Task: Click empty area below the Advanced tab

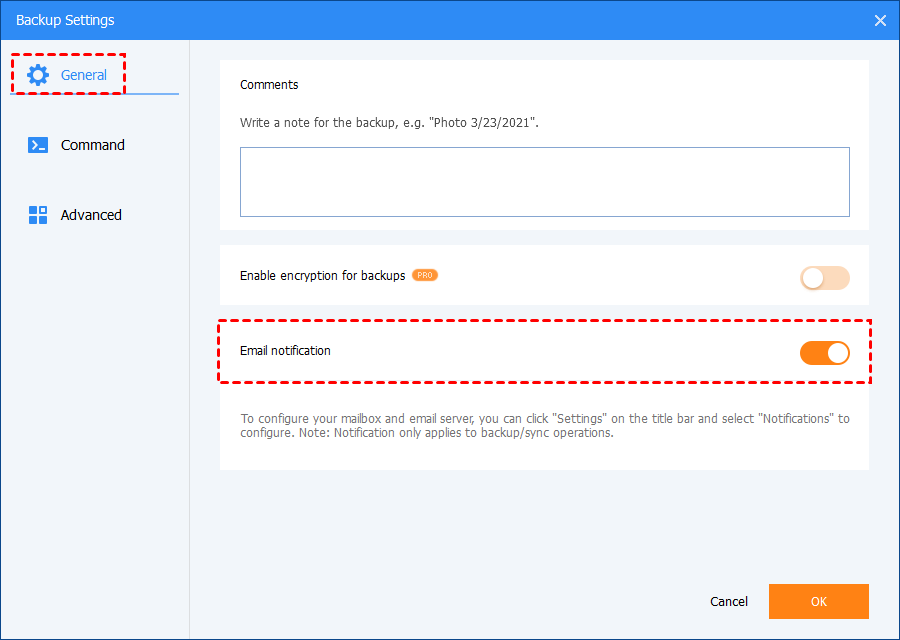Action: (x=95, y=400)
